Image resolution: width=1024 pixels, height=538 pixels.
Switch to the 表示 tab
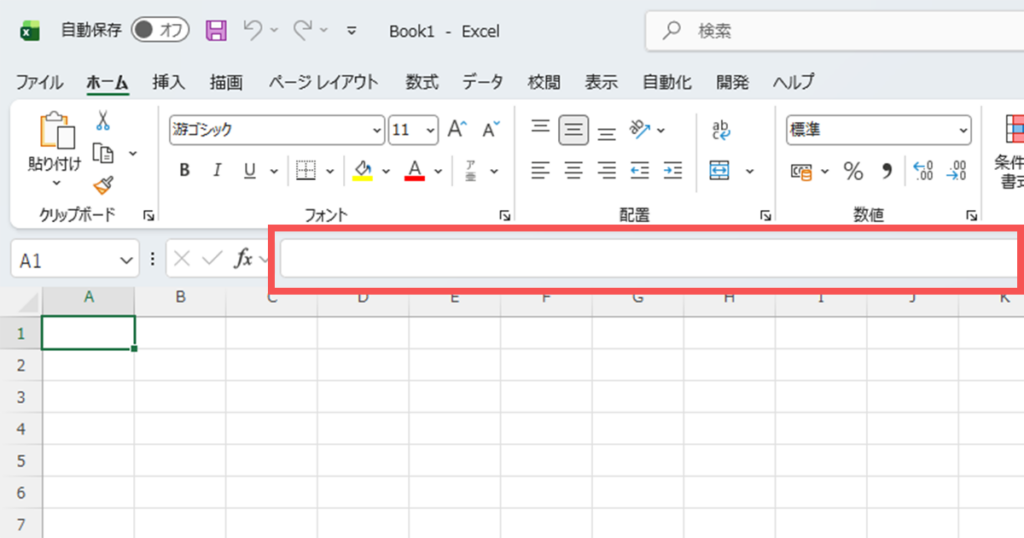coord(601,82)
